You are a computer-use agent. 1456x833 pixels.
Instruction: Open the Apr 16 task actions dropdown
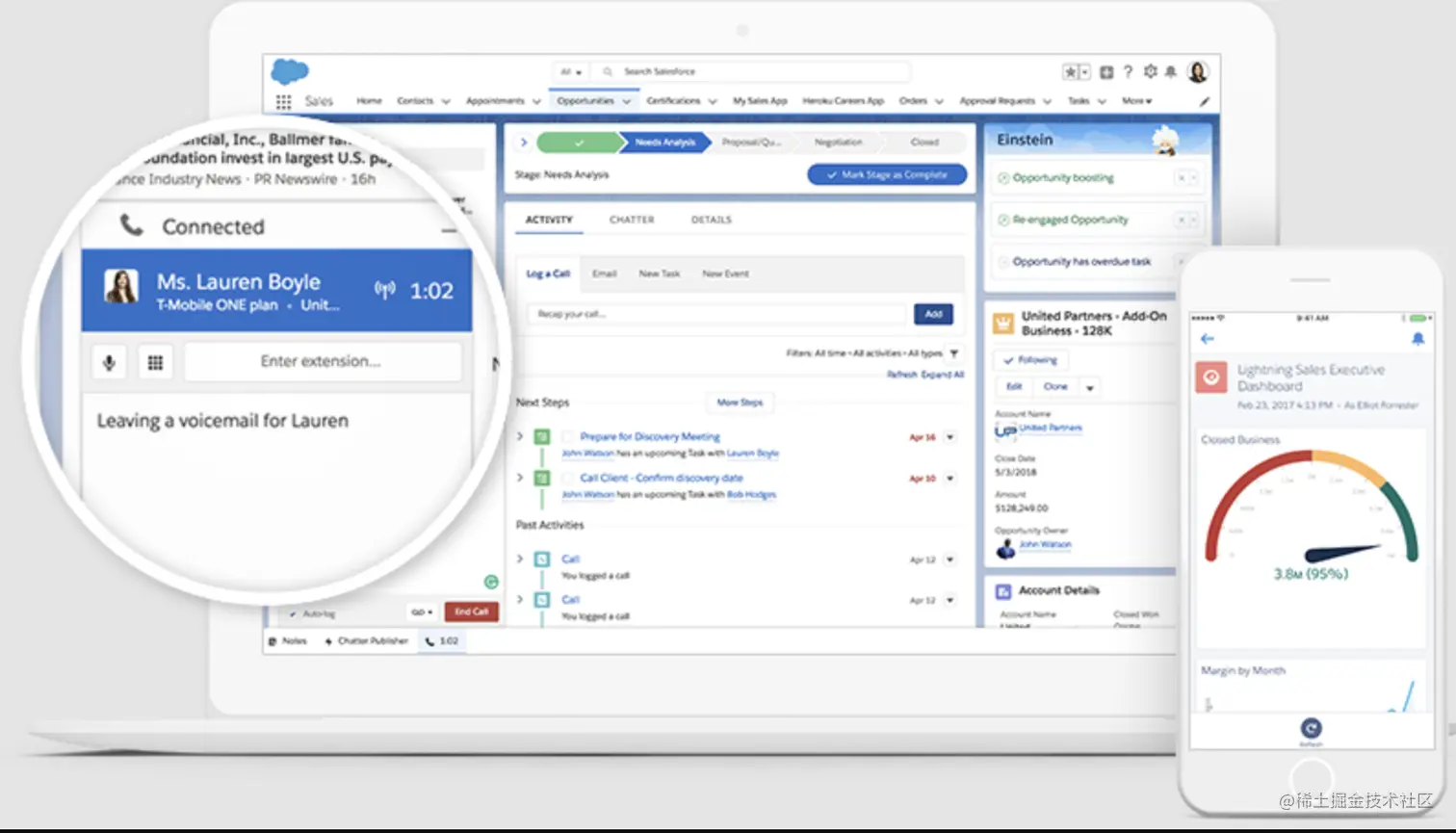tap(949, 437)
